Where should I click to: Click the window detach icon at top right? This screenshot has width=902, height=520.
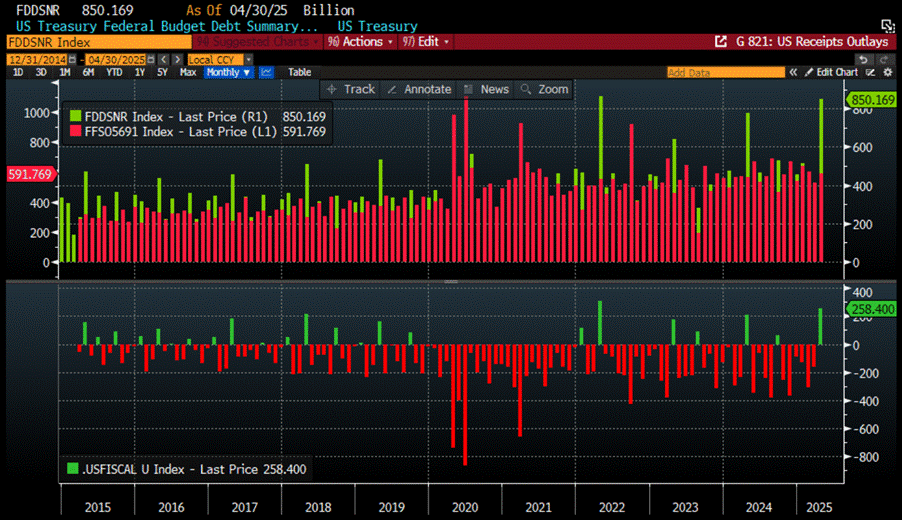(888, 26)
